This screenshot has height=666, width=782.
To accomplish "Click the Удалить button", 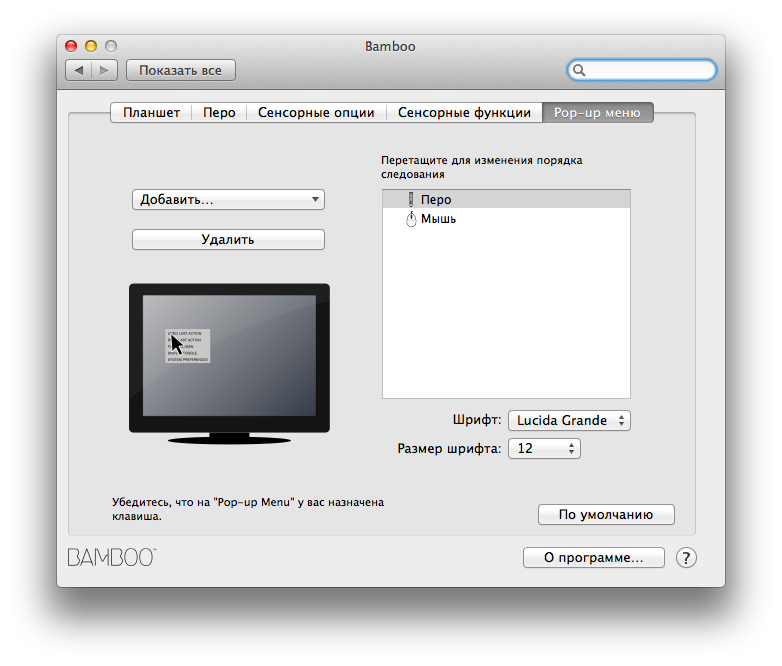I will 228,239.
